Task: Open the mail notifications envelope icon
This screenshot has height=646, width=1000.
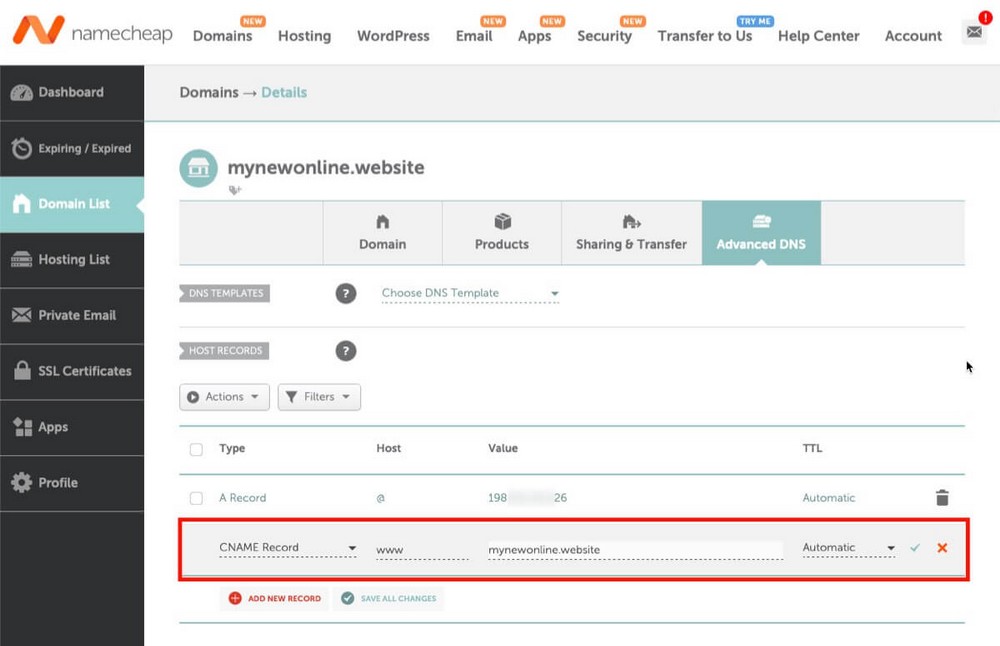Action: click(974, 31)
